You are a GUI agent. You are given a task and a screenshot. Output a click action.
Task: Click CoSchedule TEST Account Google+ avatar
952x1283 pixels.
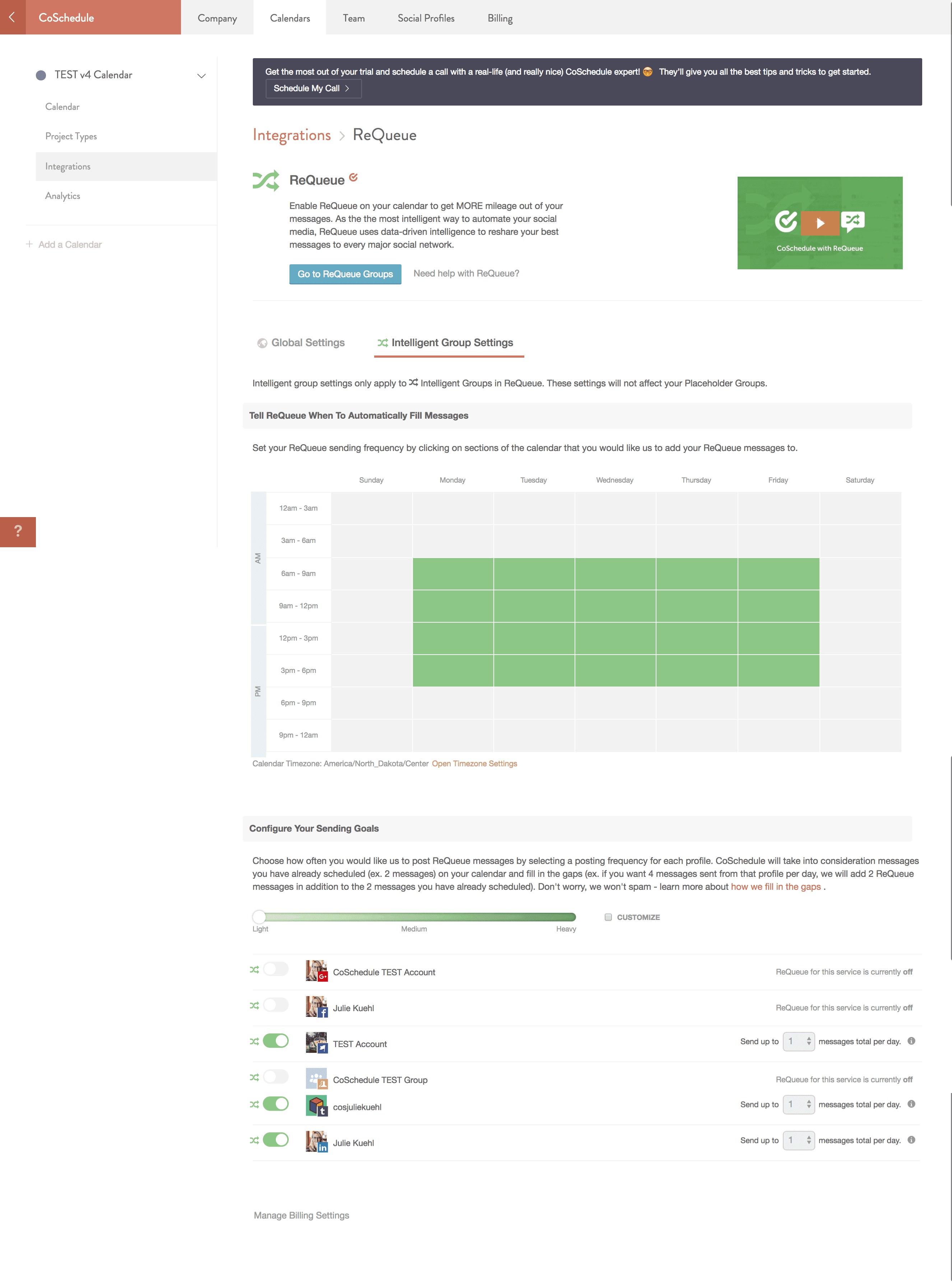pyautogui.click(x=316, y=971)
